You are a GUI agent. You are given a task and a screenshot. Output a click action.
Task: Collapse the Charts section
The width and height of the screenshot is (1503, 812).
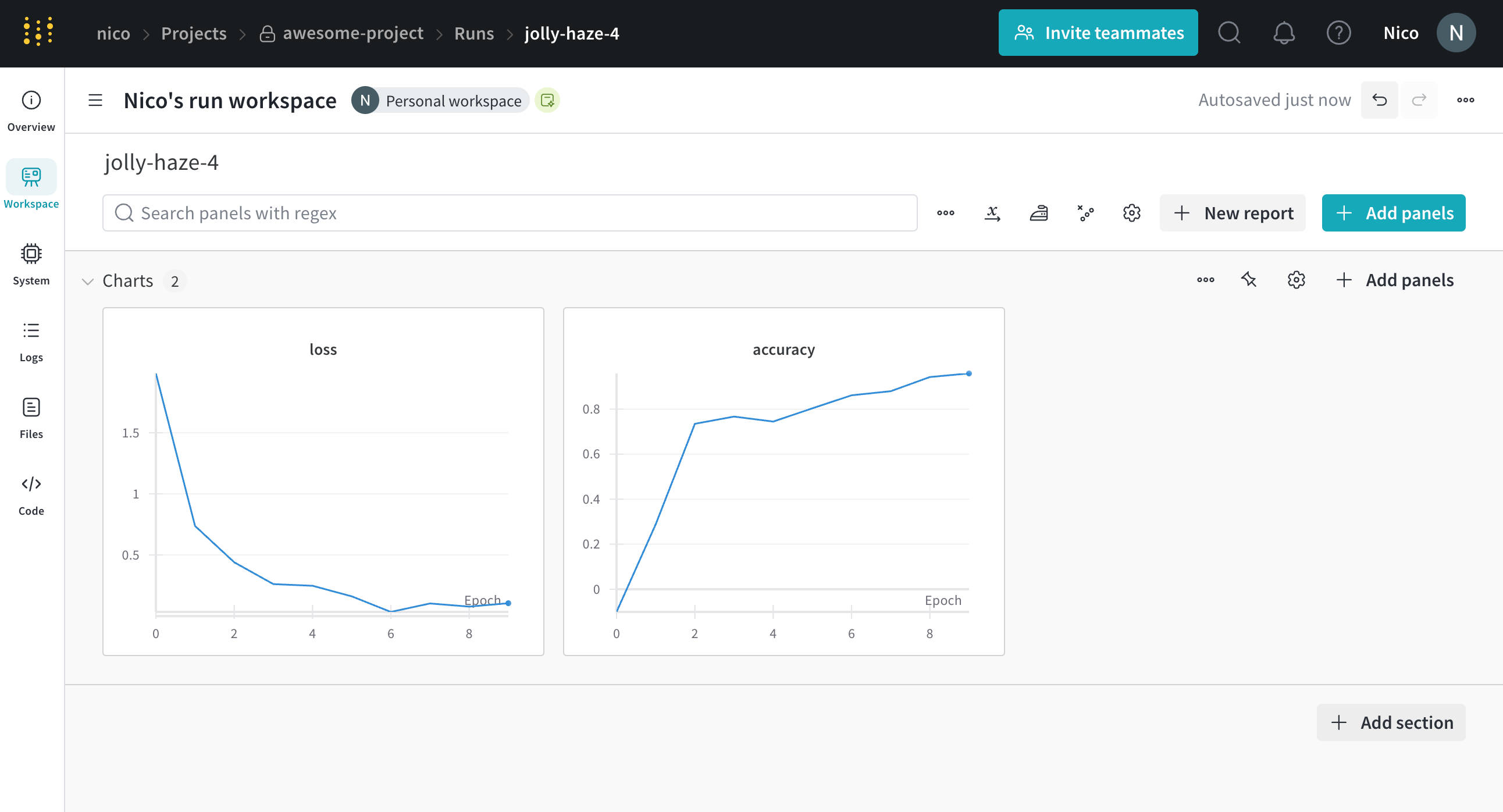pyautogui.click(x=87, y=281)
